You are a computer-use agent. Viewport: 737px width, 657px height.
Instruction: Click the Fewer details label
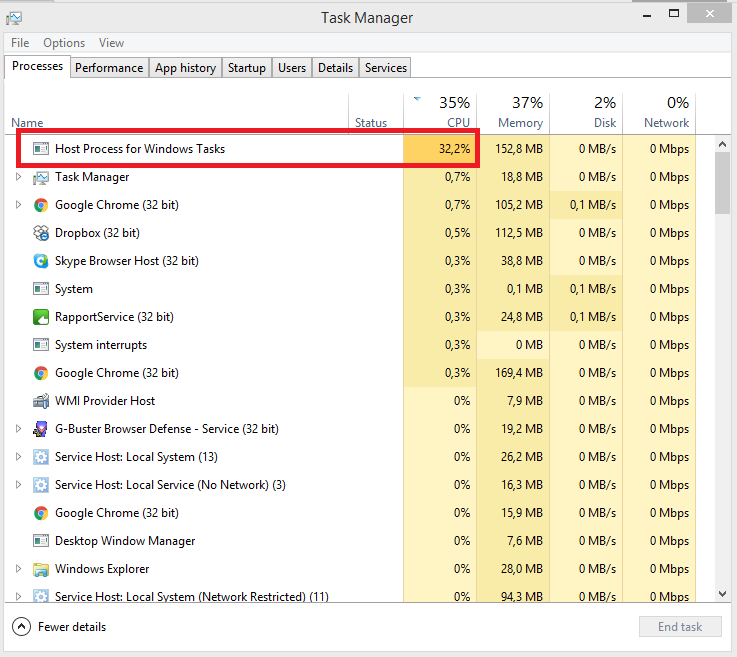(x=72, y=627)
